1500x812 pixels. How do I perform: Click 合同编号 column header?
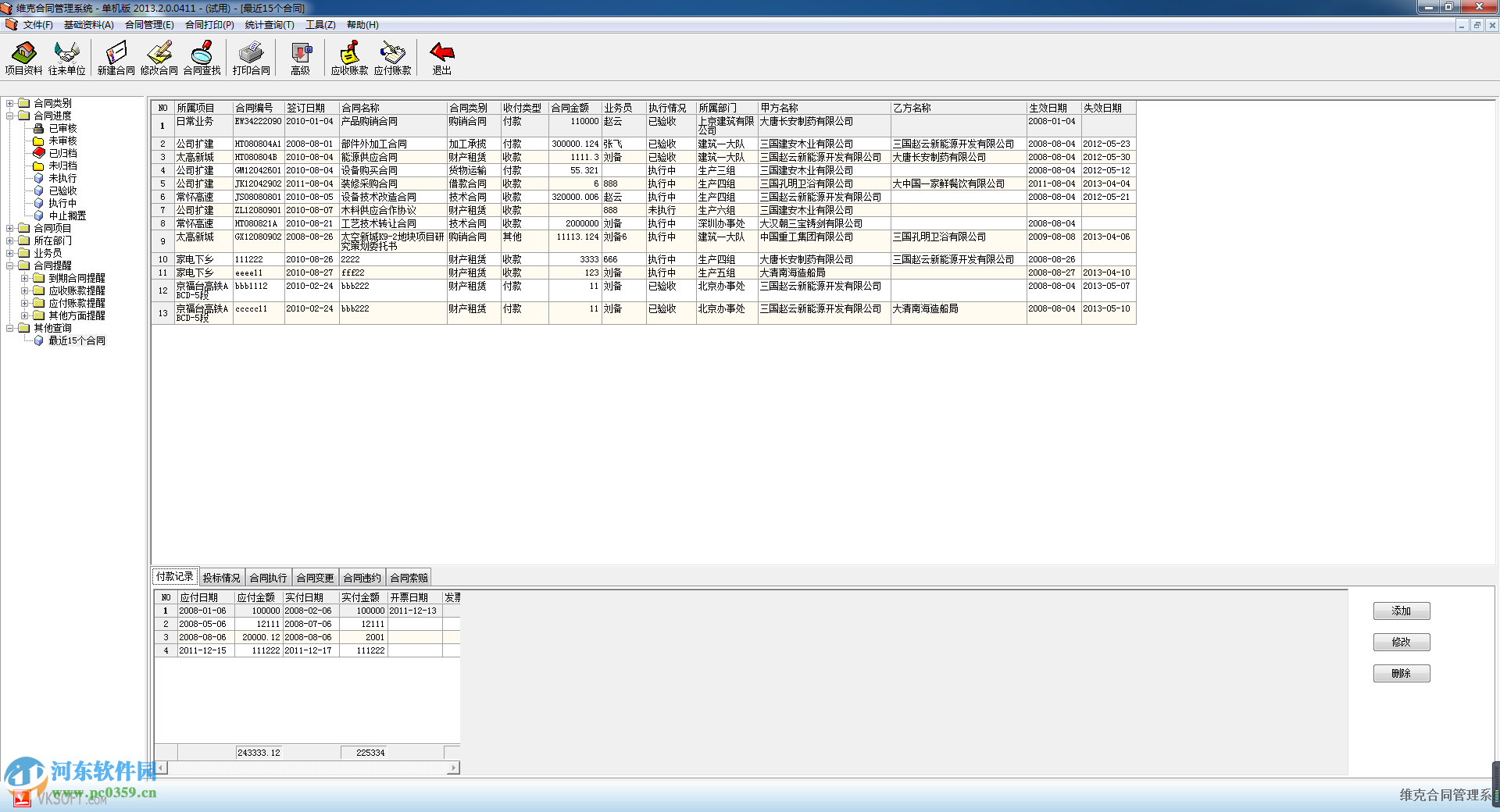pyautogui.click(x=259, y=108)
